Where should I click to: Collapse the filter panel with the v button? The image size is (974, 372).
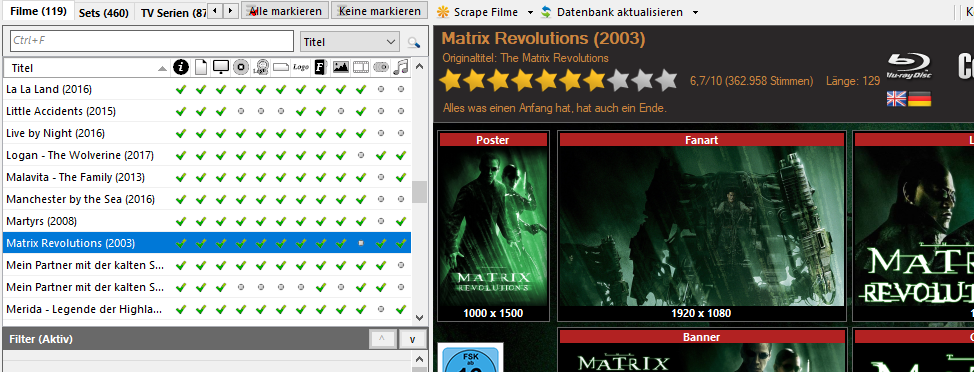pyautogui.click(x=412, y=339)
